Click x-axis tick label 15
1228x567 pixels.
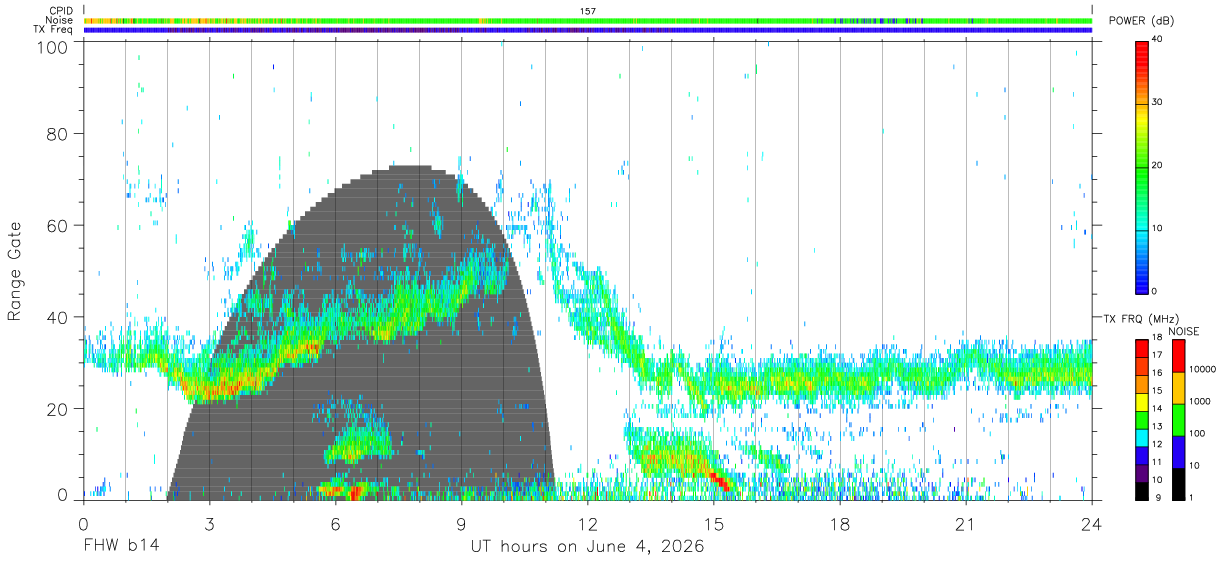[714, 524]
